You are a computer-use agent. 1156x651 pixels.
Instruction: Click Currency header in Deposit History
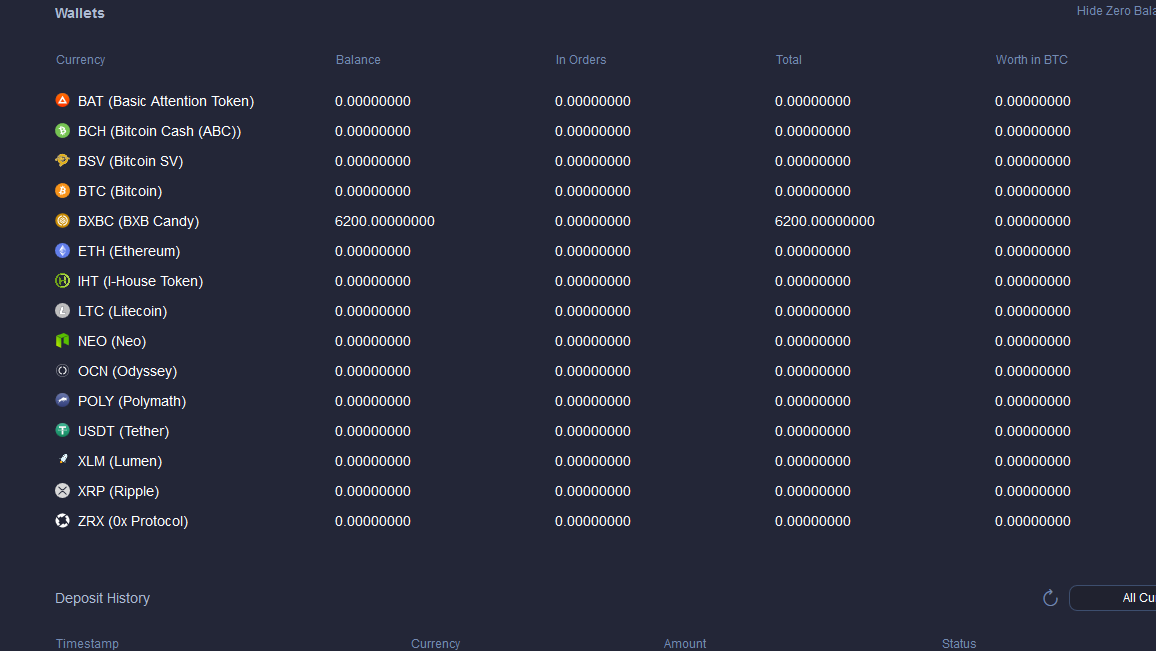436,644
